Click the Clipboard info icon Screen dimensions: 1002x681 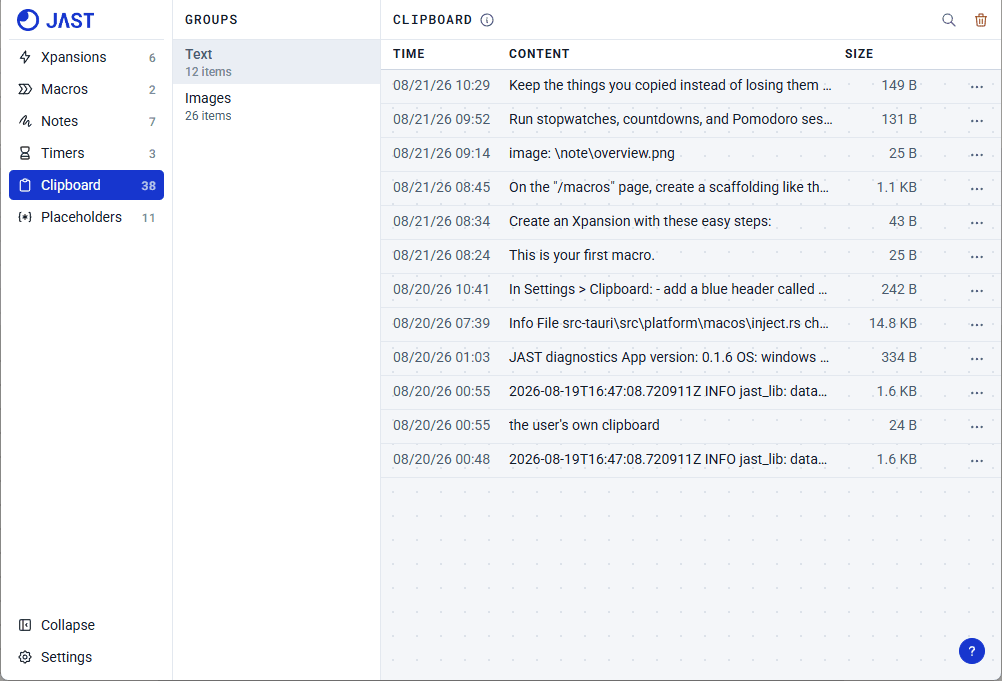coord(487,20)
